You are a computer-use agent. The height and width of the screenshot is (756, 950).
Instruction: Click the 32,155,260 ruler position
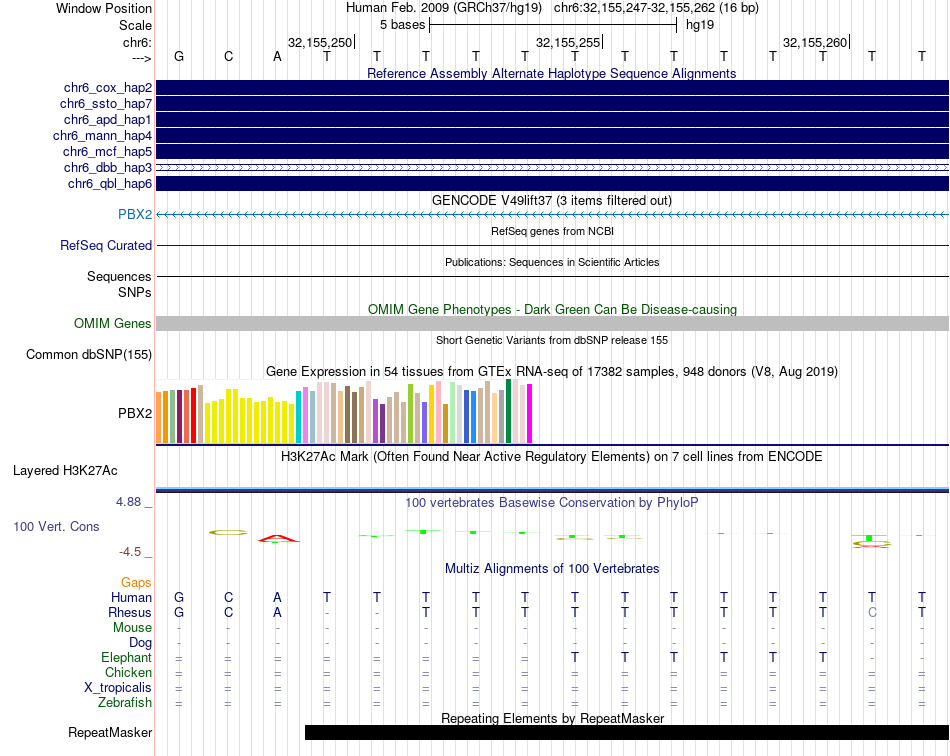[815, 42]
